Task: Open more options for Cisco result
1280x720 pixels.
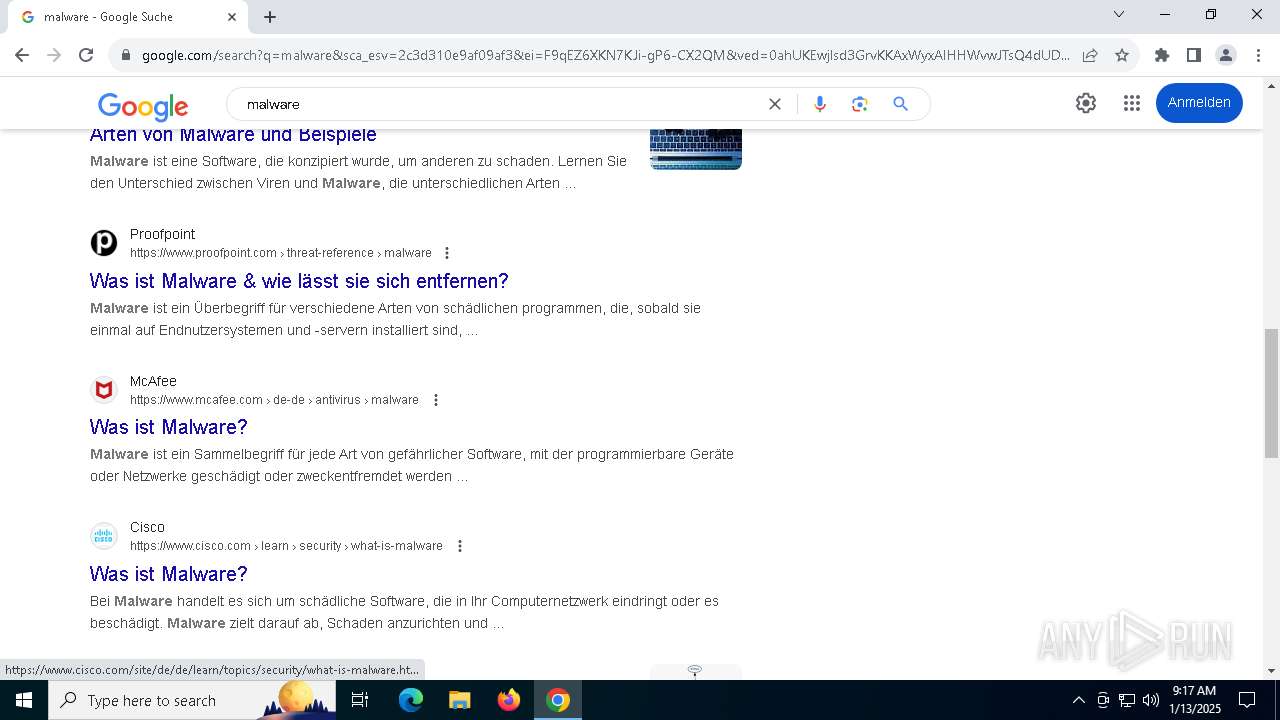Action: point(460,546)
